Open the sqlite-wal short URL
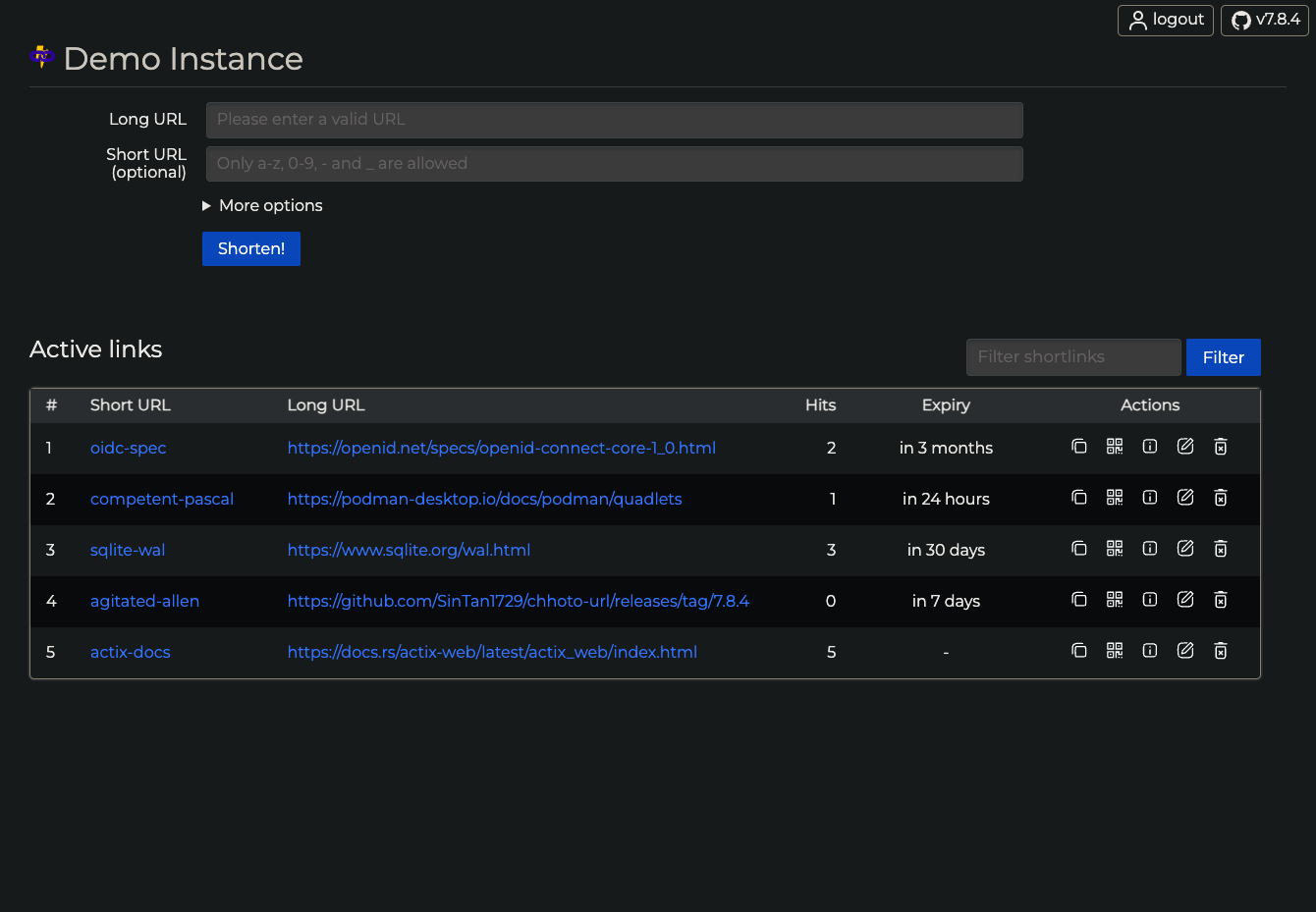 (x=128, y=550)
